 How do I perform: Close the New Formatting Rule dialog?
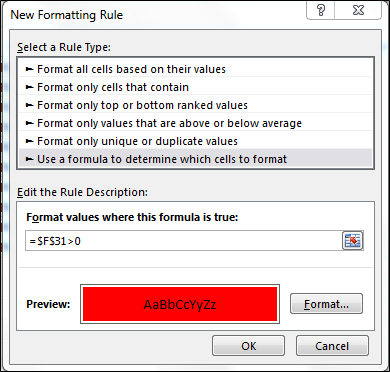[358, 12]
